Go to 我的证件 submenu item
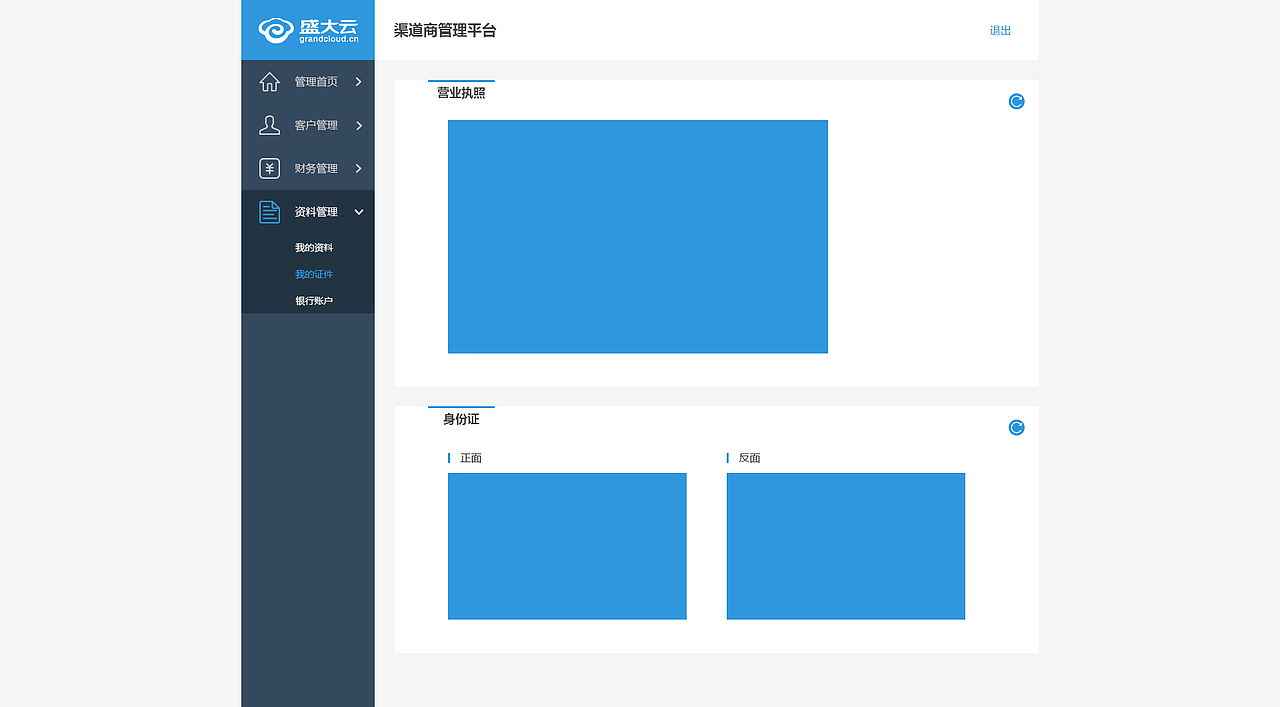Image resolution: width=1280 pixels, height=707 pixels. pyautogui.click(x=314, y=274)
